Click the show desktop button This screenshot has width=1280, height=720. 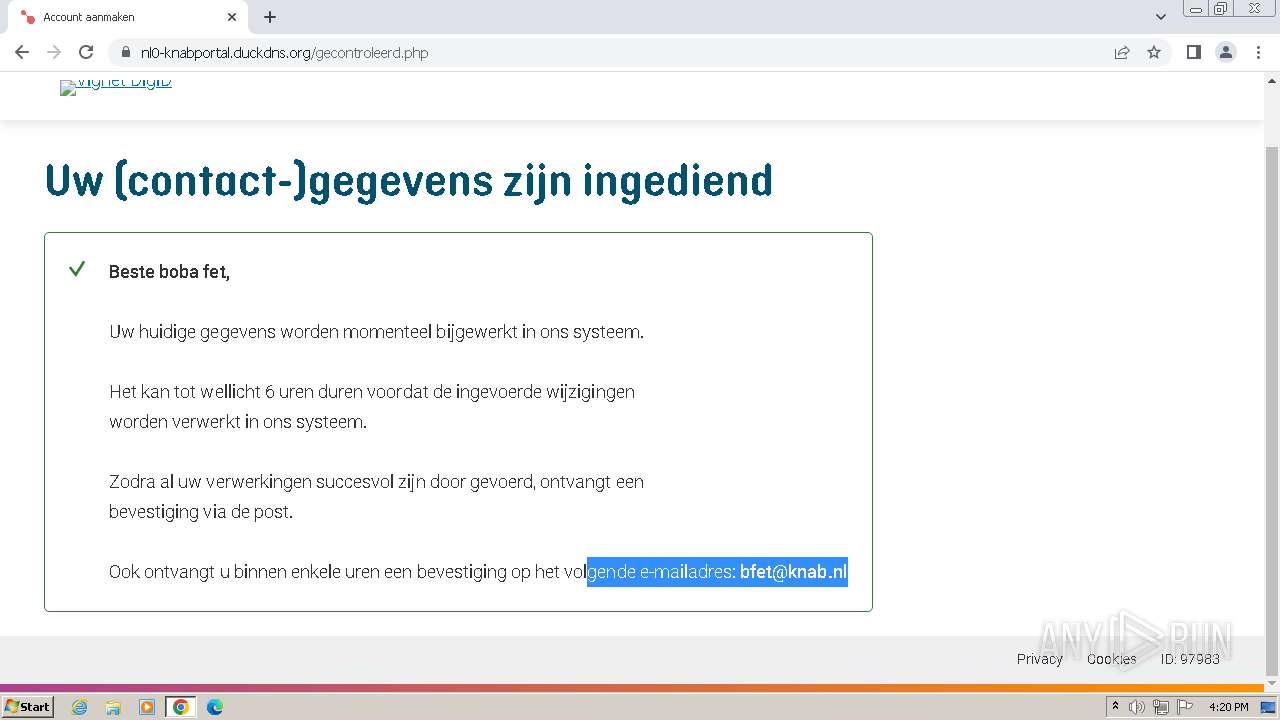coord(1269,707)
